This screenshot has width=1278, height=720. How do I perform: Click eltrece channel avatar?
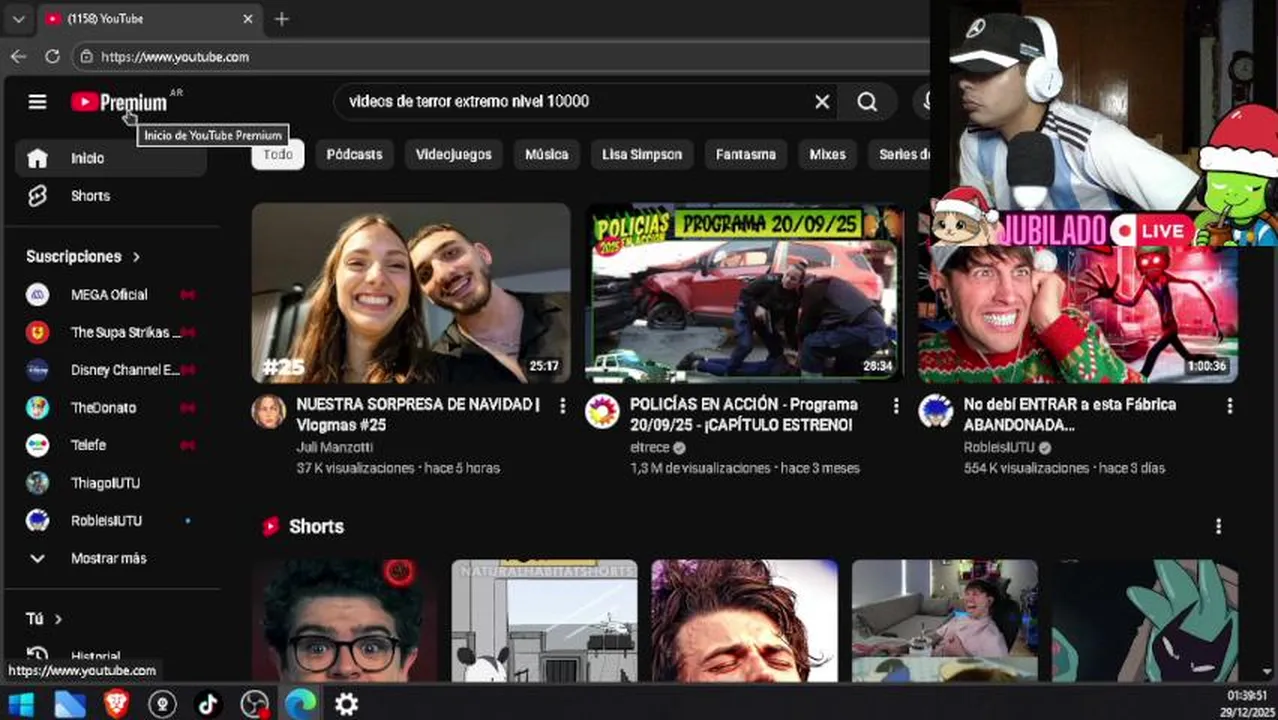click(x=602, y=411)
